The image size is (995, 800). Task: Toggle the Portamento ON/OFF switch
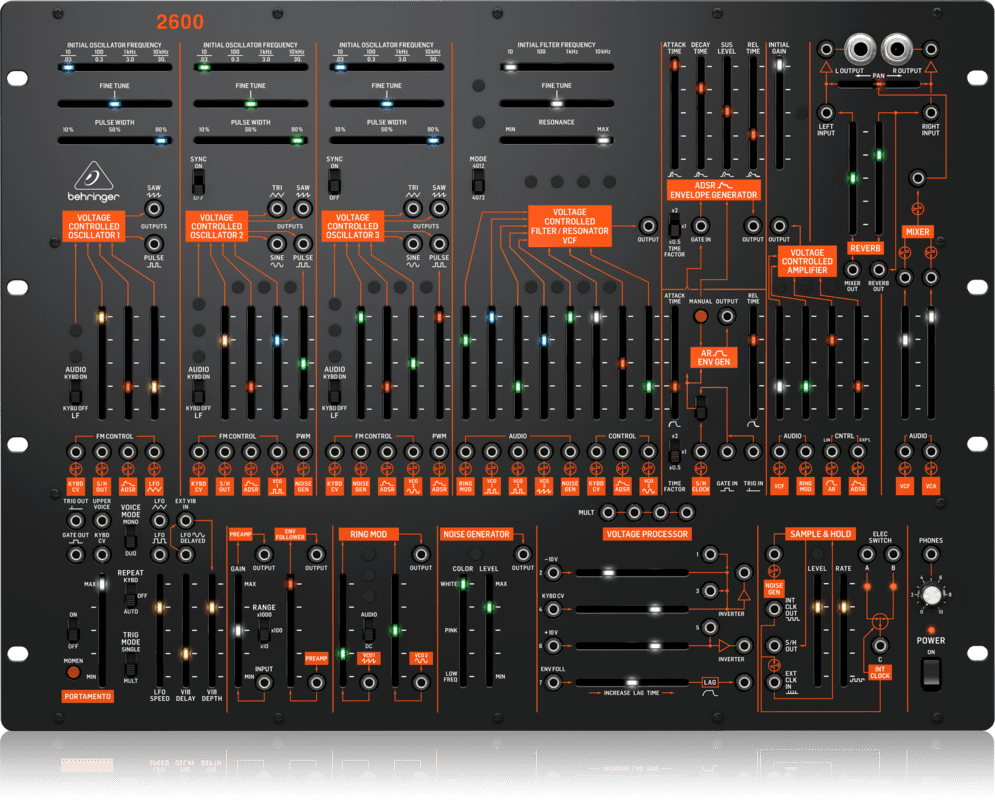click(x=73, y=631)
